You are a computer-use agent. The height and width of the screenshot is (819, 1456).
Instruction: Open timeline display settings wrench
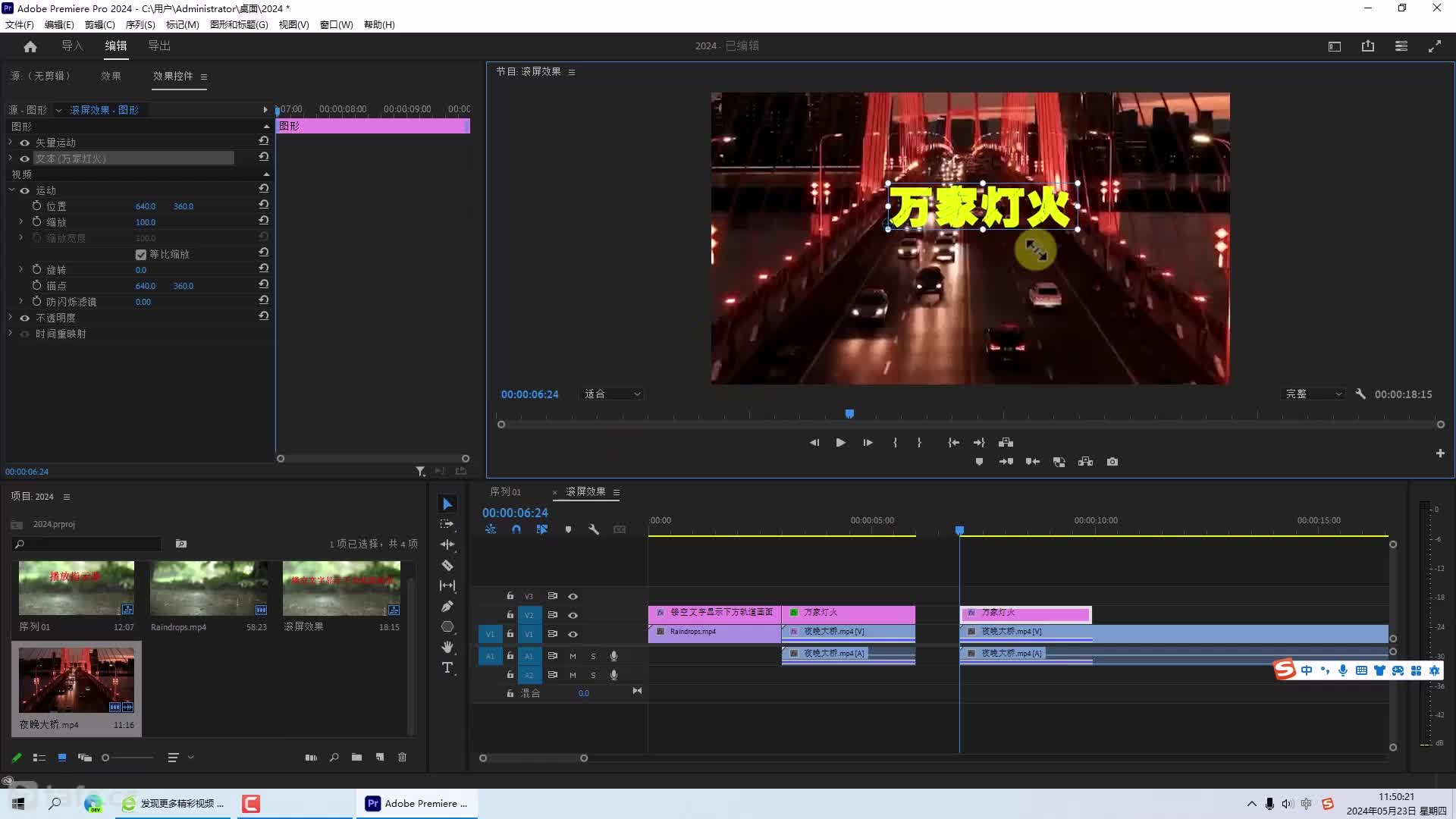pos(594,530)
